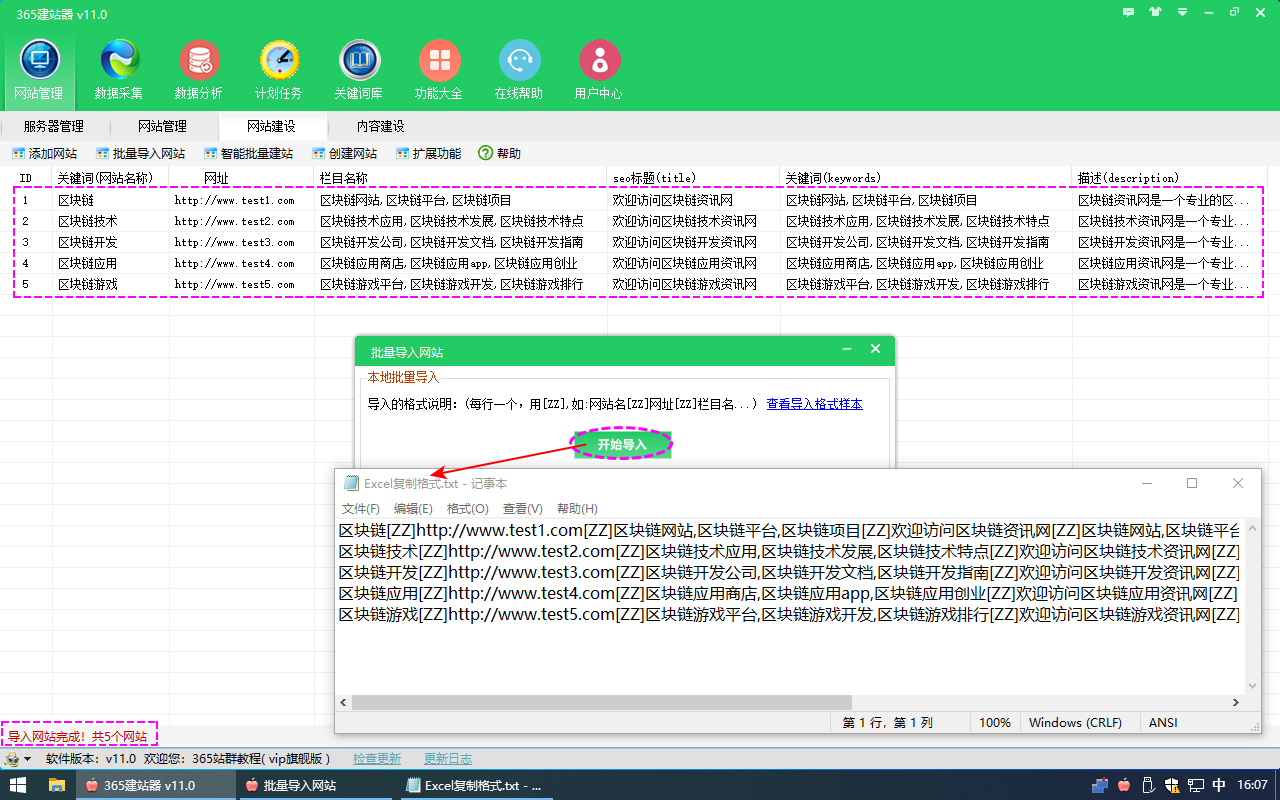The width and height of the screenshot is (1280, 800).
Task: Minimize the 批量导入网站 dialog
Action: pos(846,350)
